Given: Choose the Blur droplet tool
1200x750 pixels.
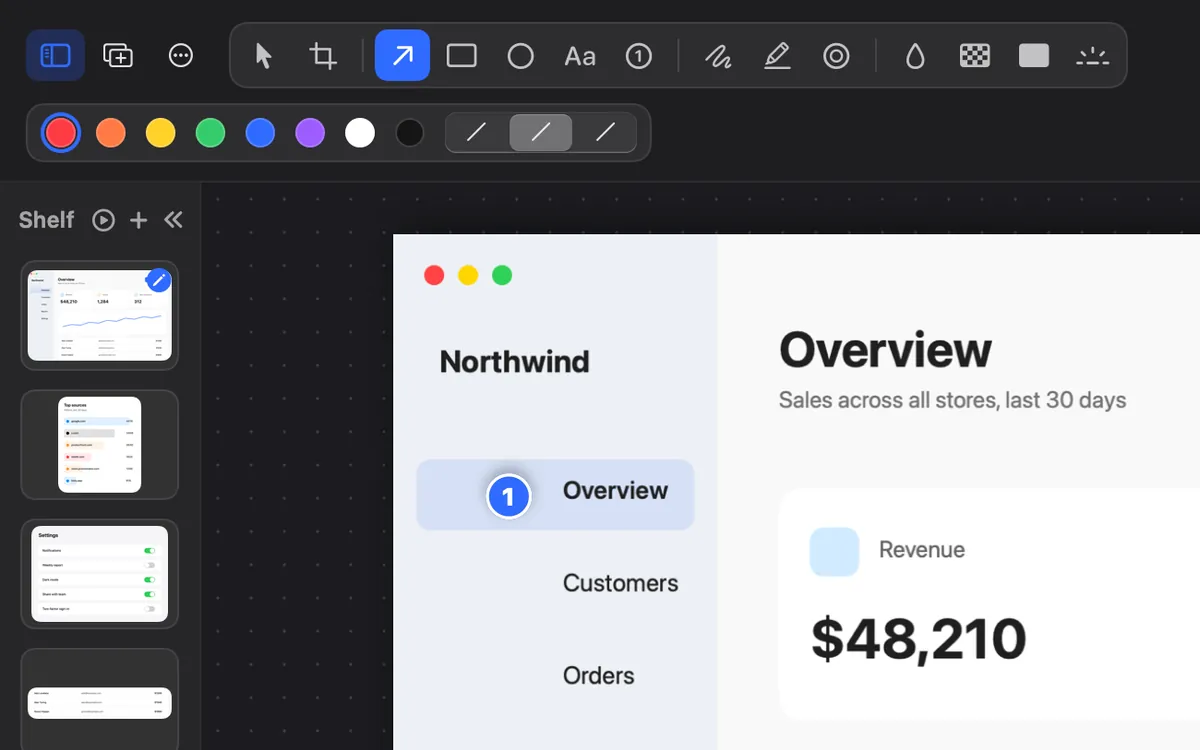Looking at the screenshot, I should click(915, 55).
